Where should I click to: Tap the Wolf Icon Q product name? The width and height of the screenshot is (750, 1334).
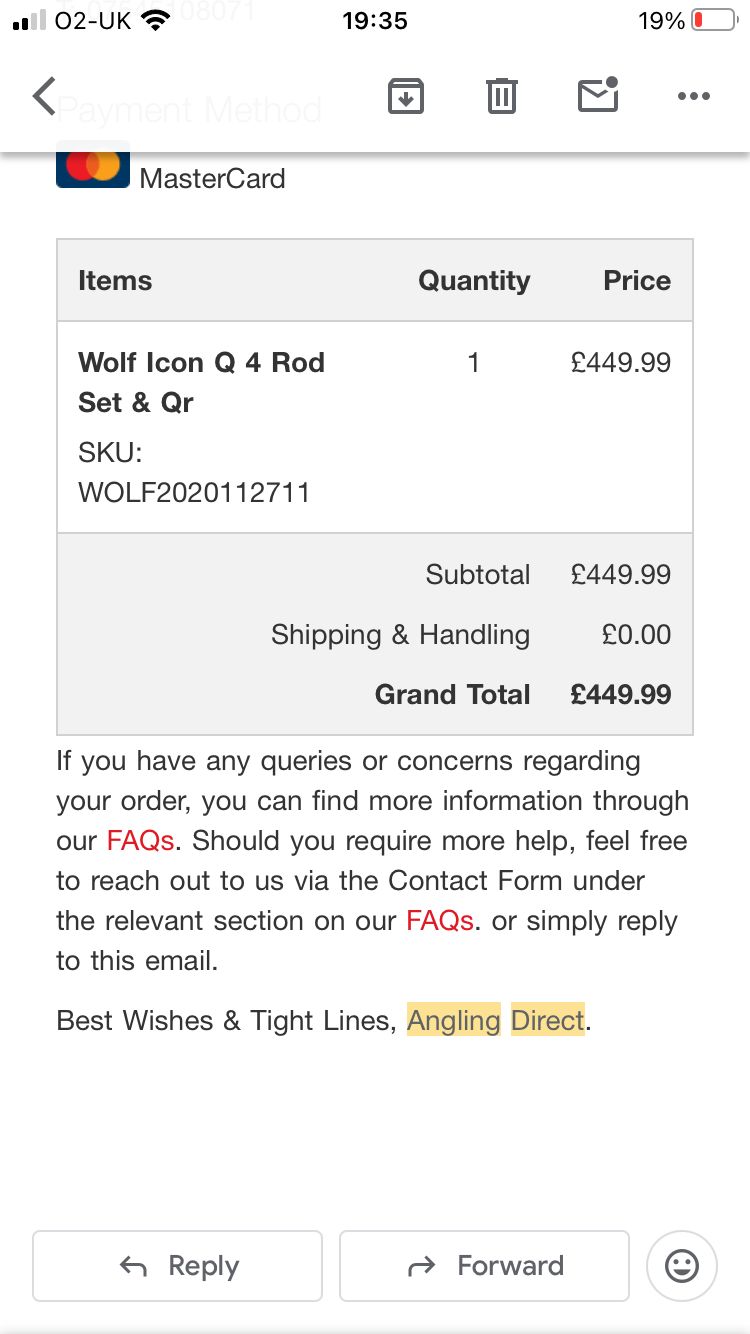201,382
